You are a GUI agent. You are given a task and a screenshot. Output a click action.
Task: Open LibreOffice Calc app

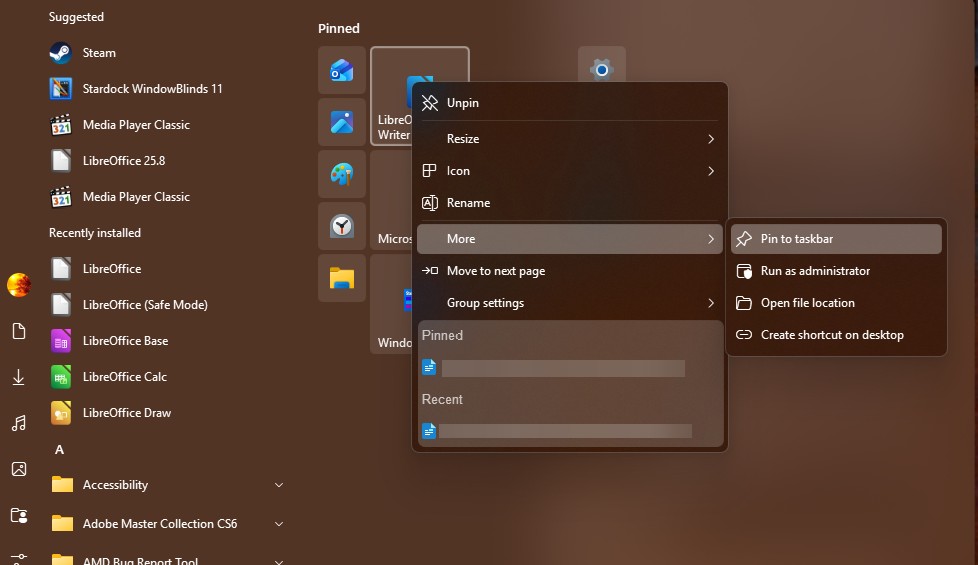[x=124, y=377]
